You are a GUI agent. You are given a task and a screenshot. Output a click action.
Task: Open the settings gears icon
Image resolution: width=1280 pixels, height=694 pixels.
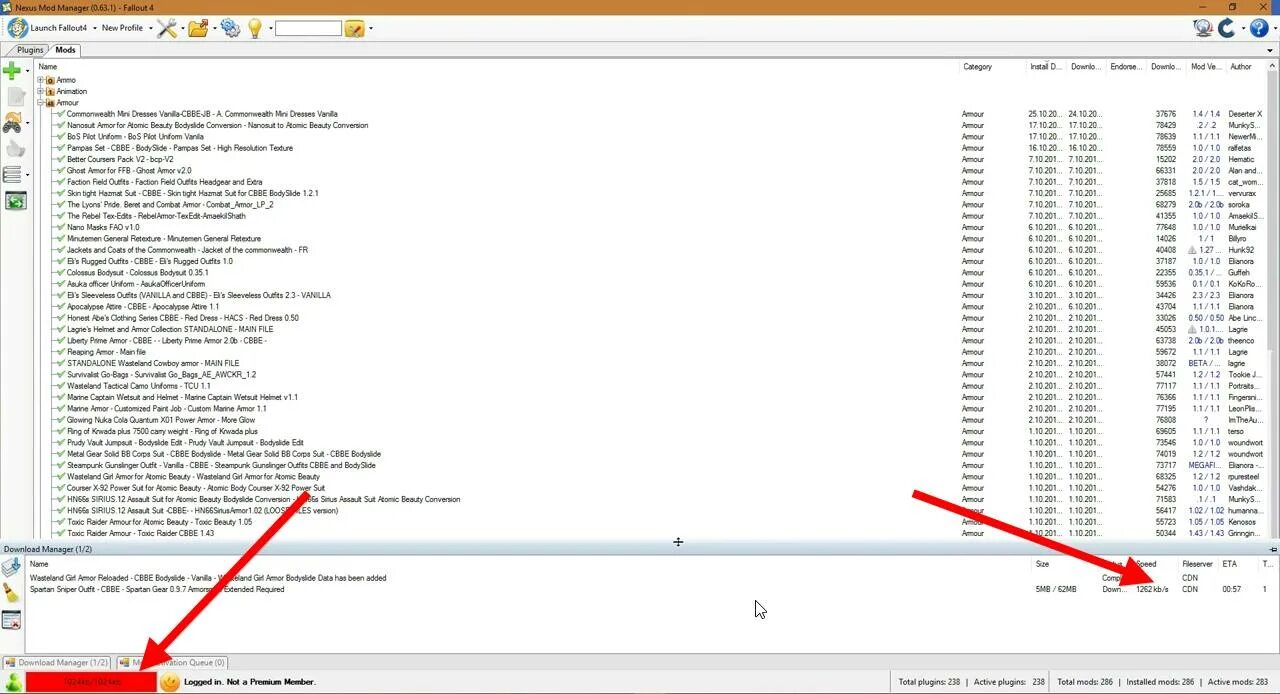point(230,28)
